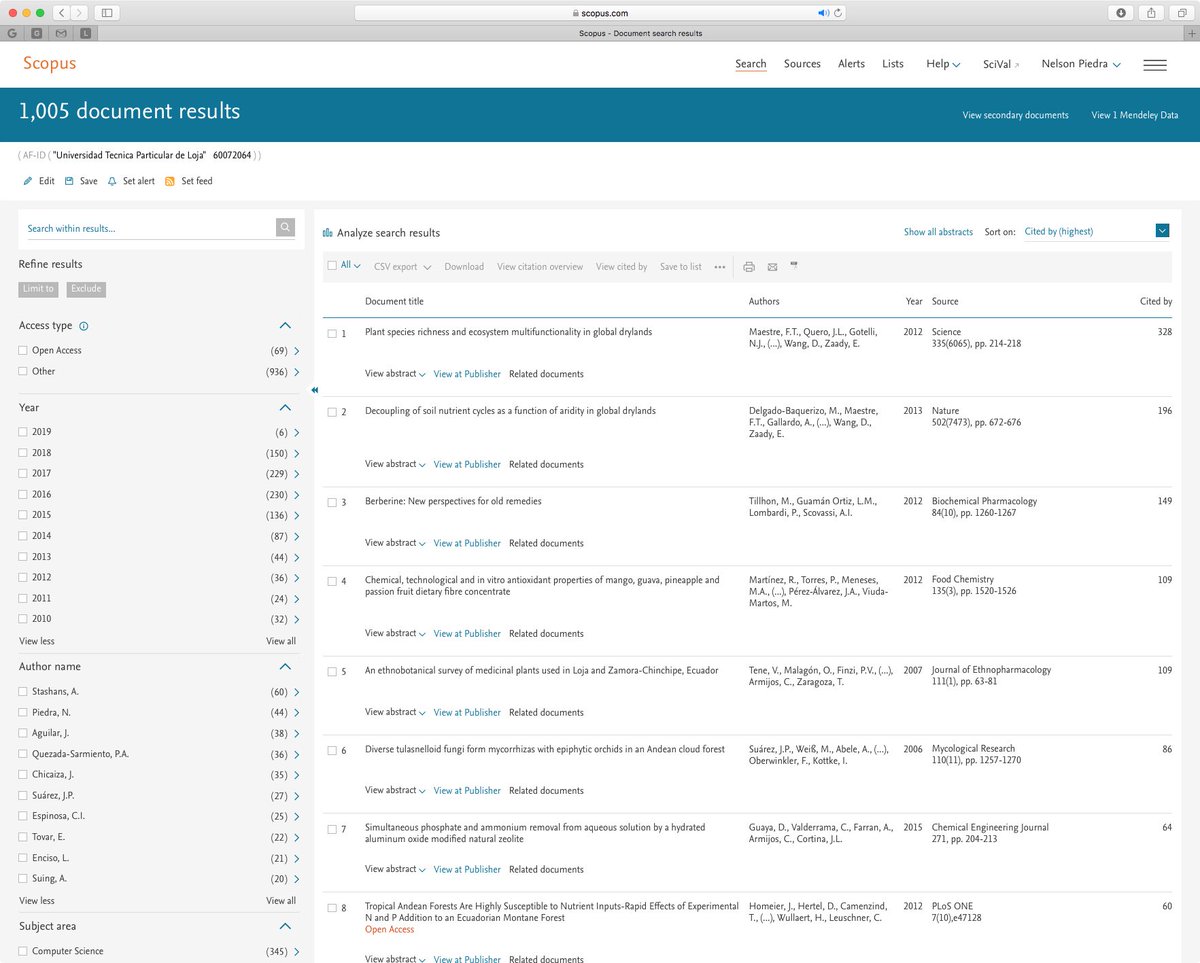Click Show all abstracts link
Image resolution: width=1200 pixels, height=963 pixels.
938,232
